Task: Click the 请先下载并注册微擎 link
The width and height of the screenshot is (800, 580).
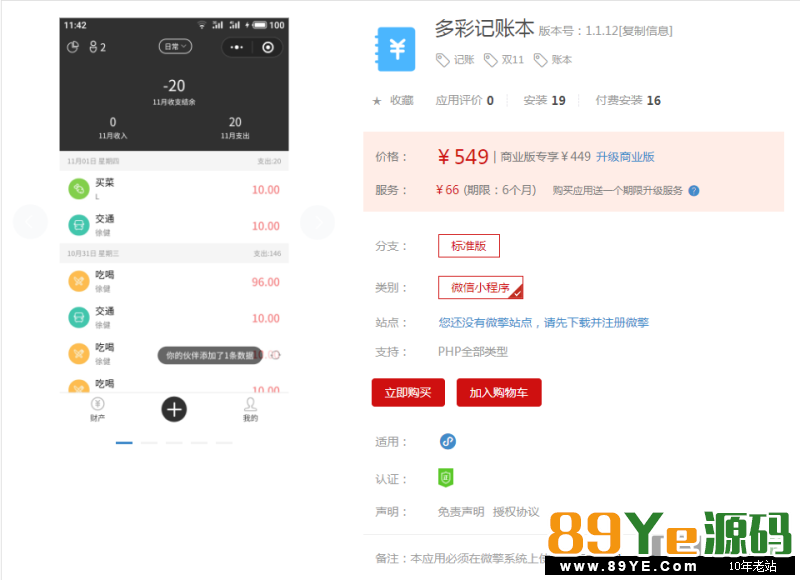Action: pyautogui.click(x=596, y=322)
